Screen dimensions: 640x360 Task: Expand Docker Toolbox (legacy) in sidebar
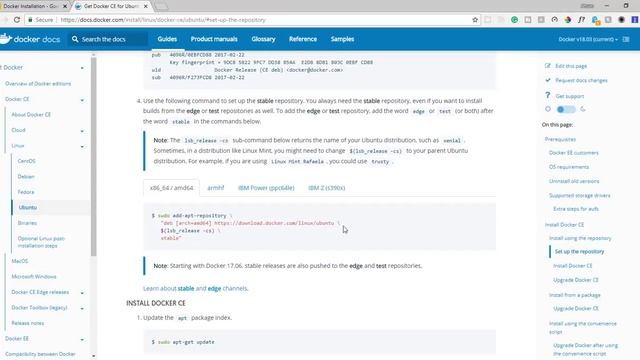(x=82, y=309)
